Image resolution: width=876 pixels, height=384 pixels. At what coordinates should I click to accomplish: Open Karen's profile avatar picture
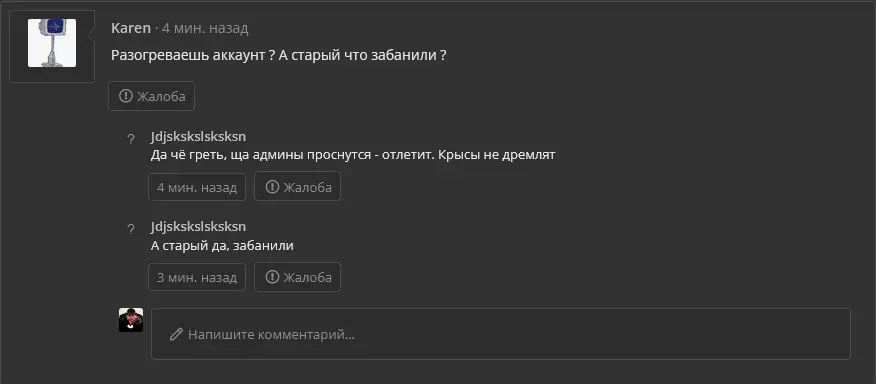[x=52, y=43]
